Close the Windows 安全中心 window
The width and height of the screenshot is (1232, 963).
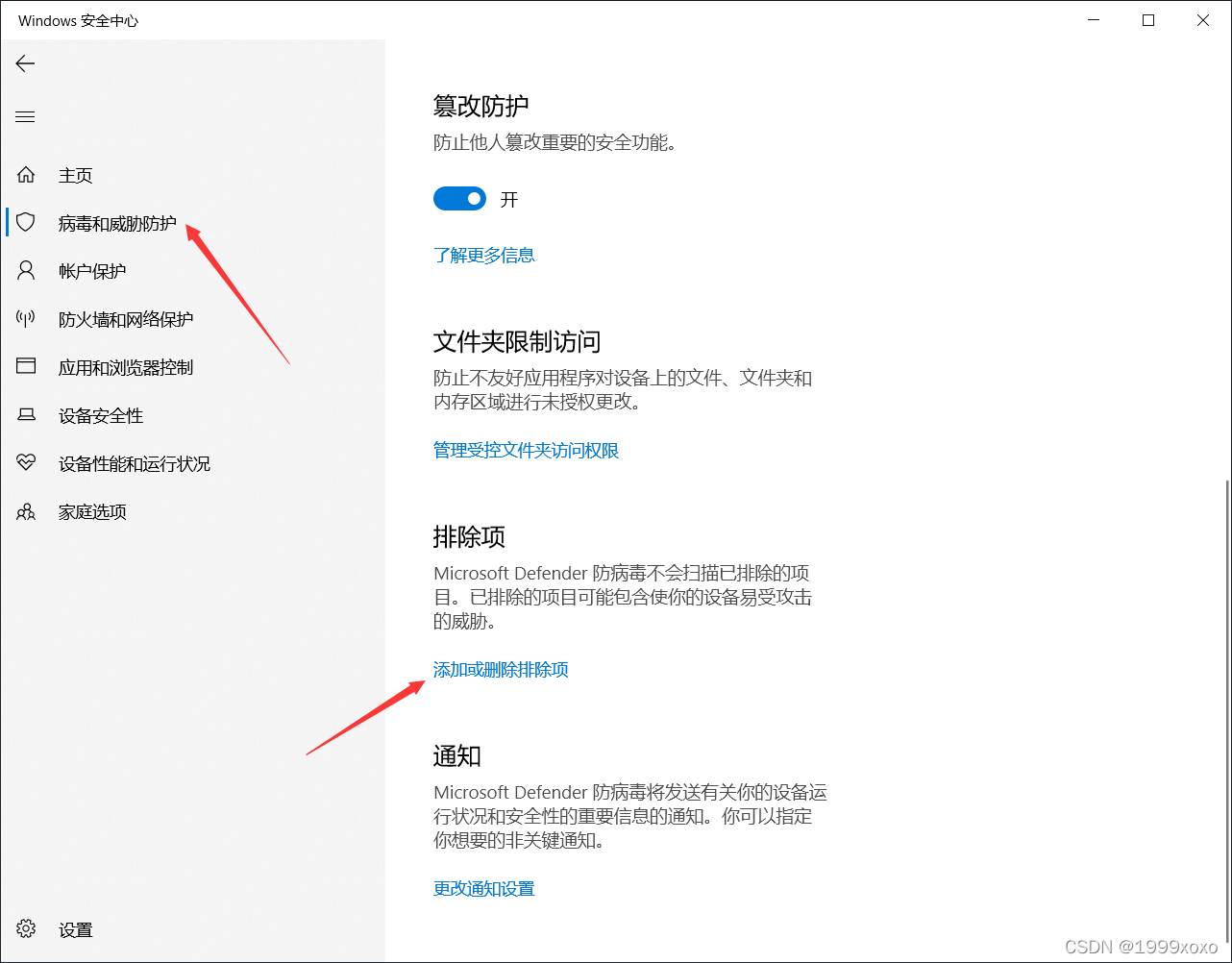[1203, 20]
